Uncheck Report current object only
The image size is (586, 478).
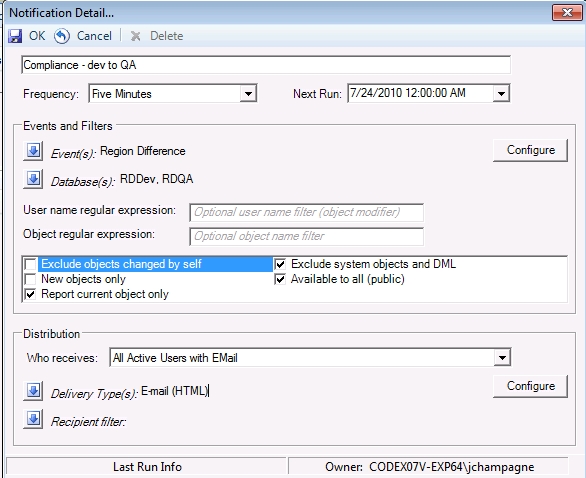click(x=30, y=294)
